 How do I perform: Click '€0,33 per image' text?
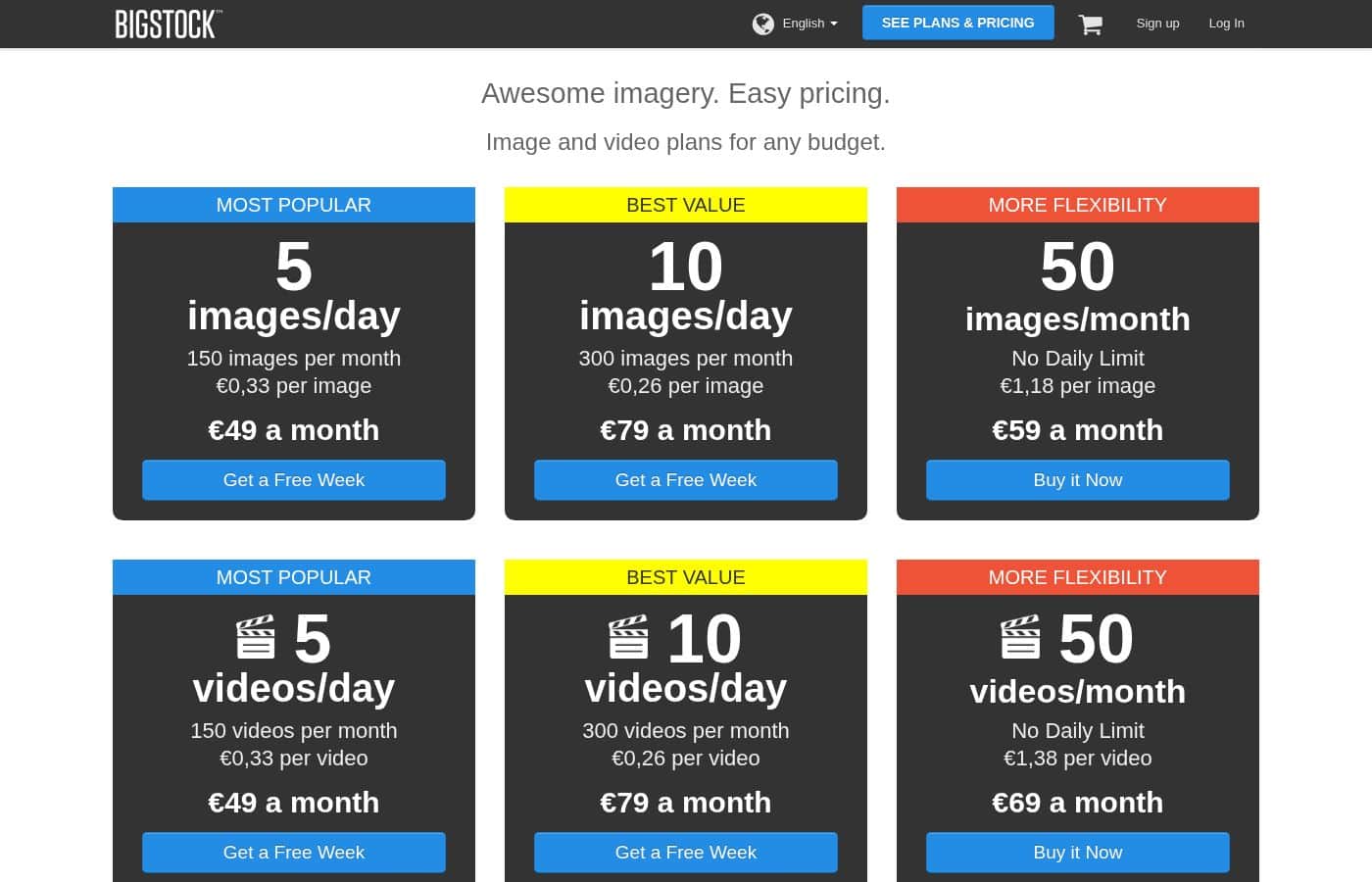[x=294, y=386]
